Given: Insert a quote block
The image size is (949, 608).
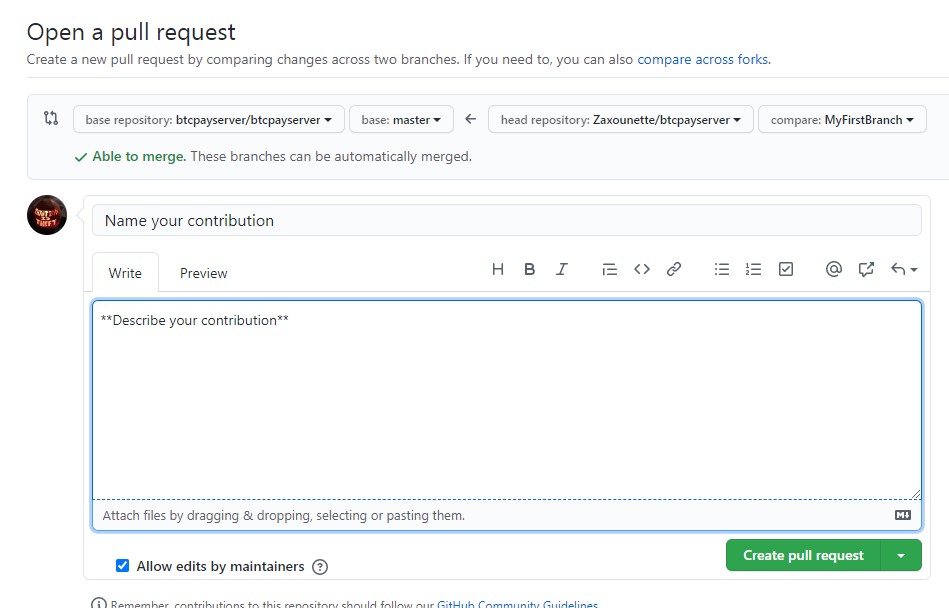Looking at the screenshot, I should click(609, 269).
